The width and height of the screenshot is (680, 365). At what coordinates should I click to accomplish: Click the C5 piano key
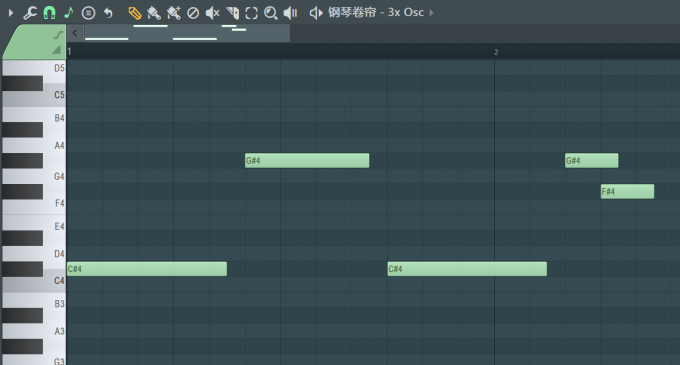33,95
